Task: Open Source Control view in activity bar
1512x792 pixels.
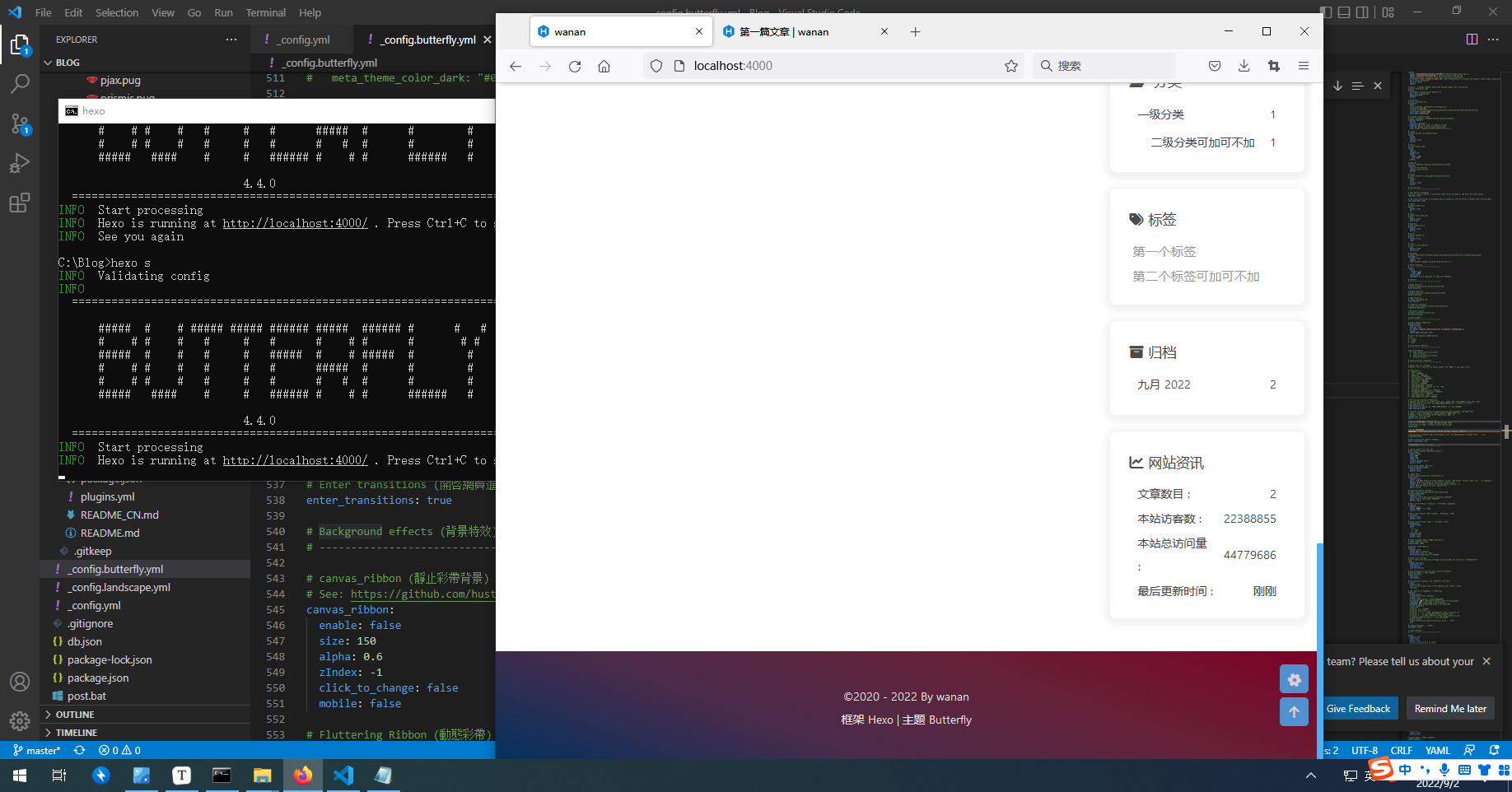Action: point(20,123)
